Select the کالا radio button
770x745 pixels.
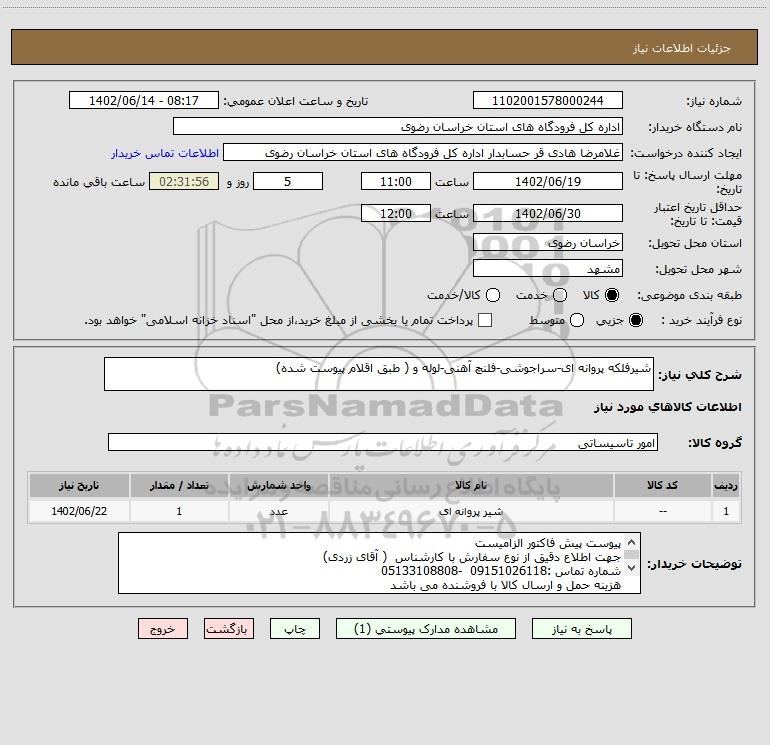click(x=612, y=295)
